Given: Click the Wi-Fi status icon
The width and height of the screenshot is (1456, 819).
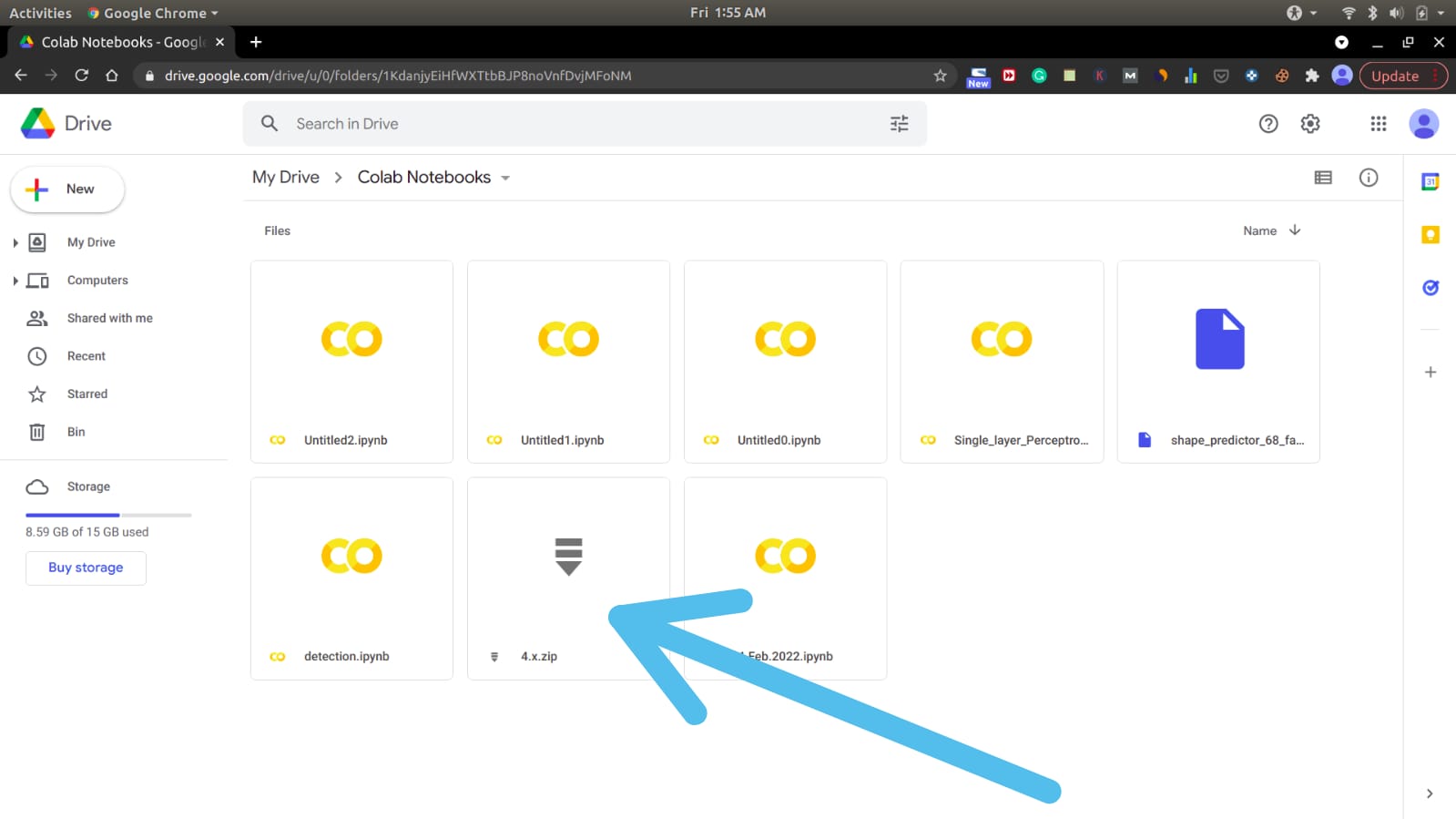Looking at the screenshot, I should tap(1349, 13).
